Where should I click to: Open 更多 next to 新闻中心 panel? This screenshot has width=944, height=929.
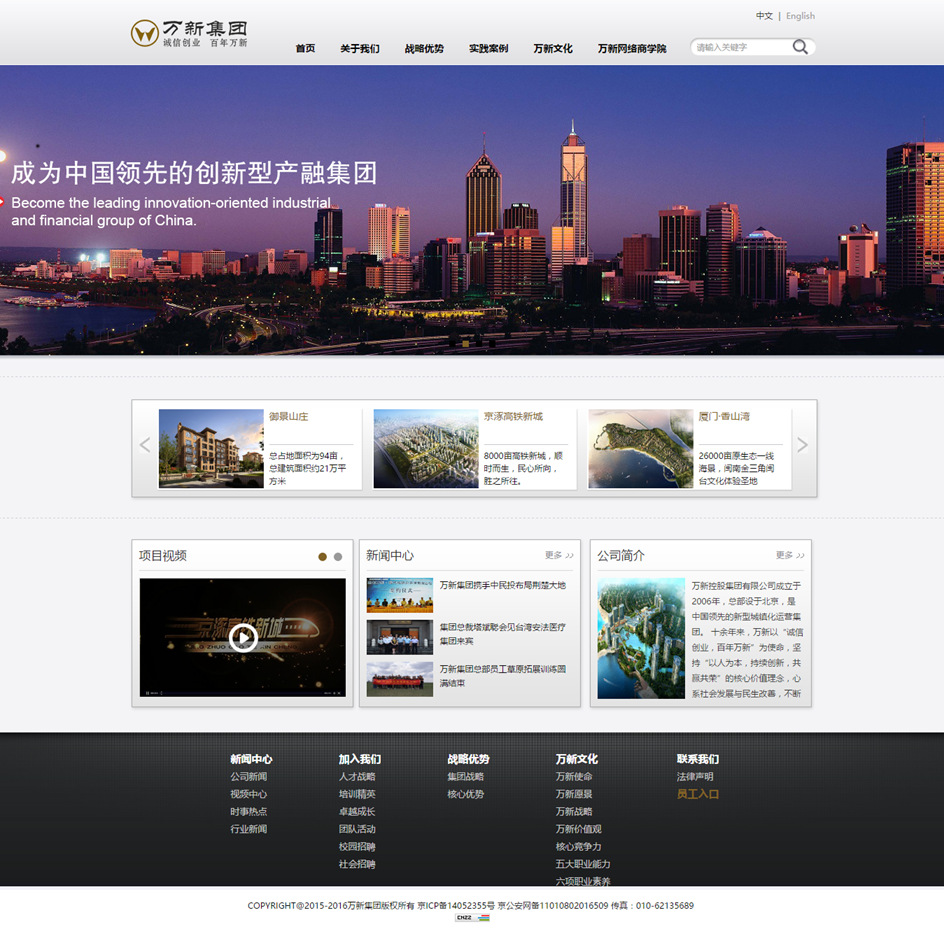pos(552,555)
